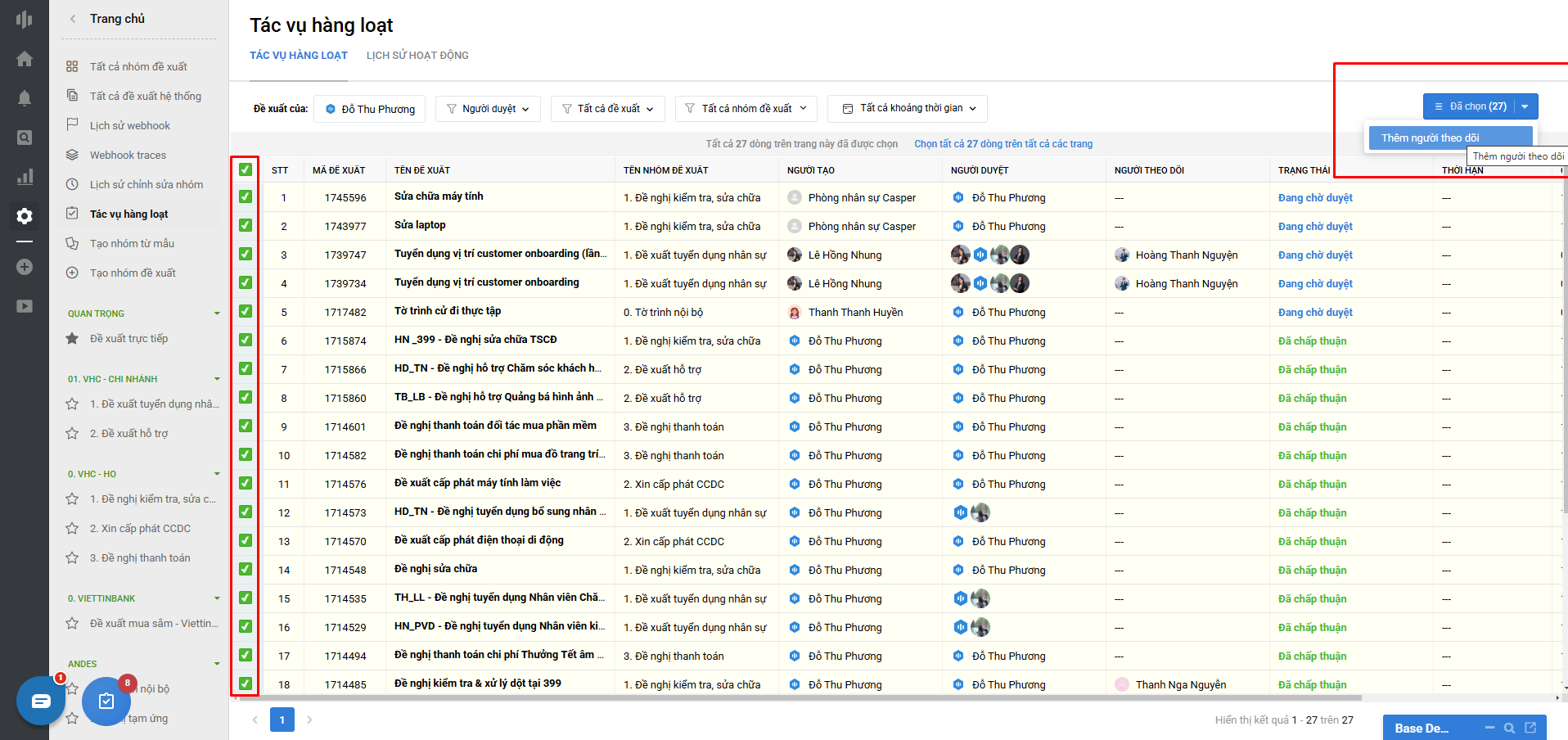Click the Base logo icon in the dark sidebar
Viewport: 1568px width, 740px height.
[x=25, y=19]
